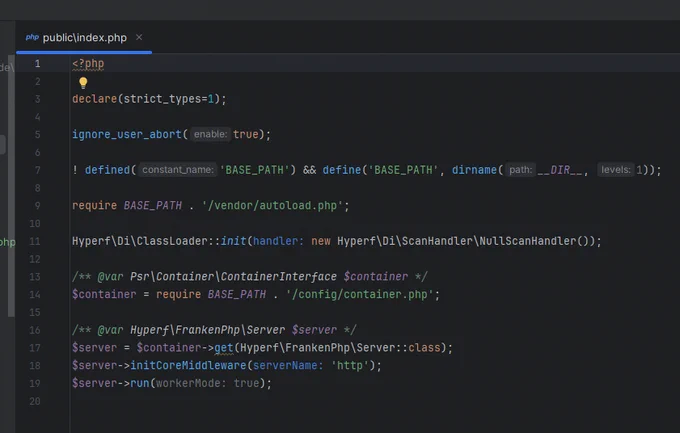Click the defined function name on line 7
Screen dimensions: 680x433
tap(107, 170)
